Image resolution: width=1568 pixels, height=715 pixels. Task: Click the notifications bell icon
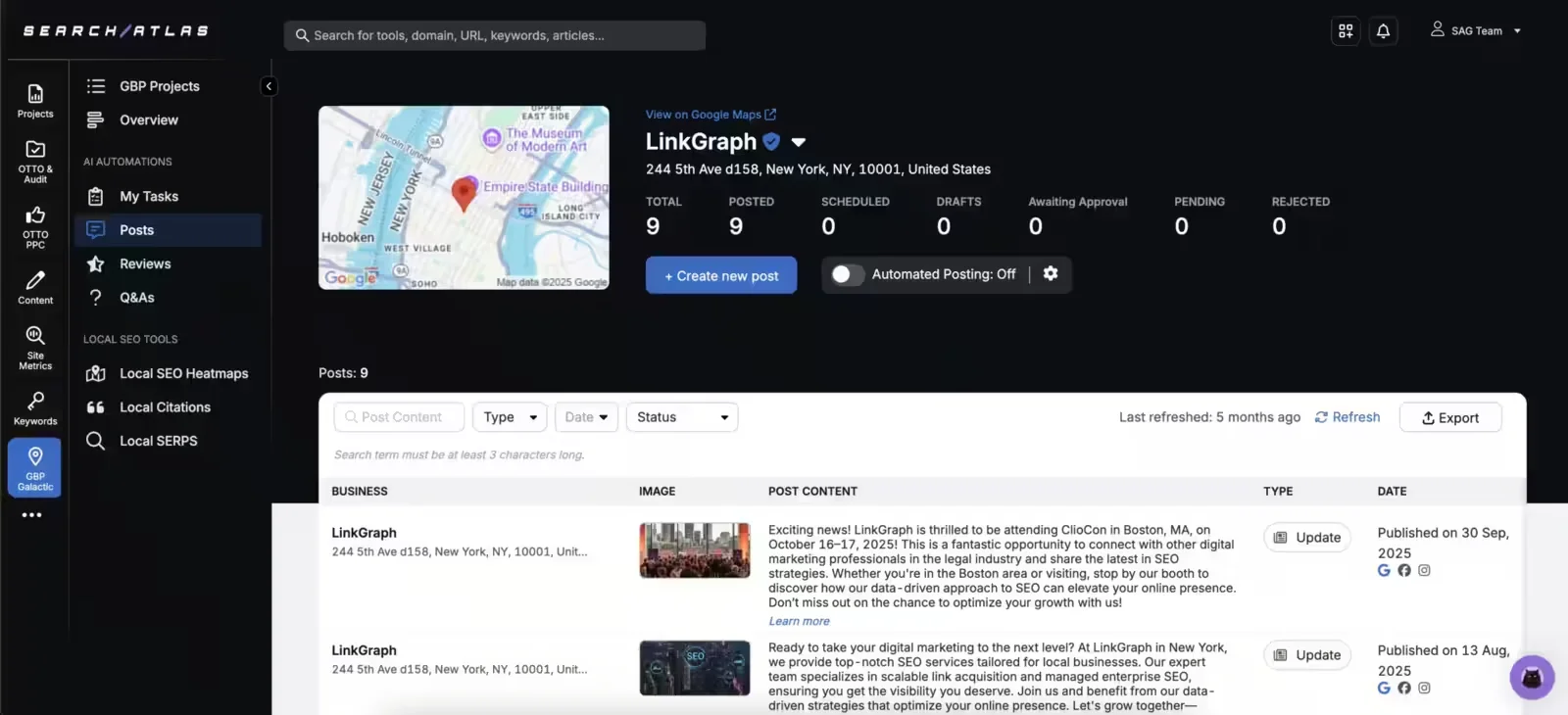tap(1383, 31)
